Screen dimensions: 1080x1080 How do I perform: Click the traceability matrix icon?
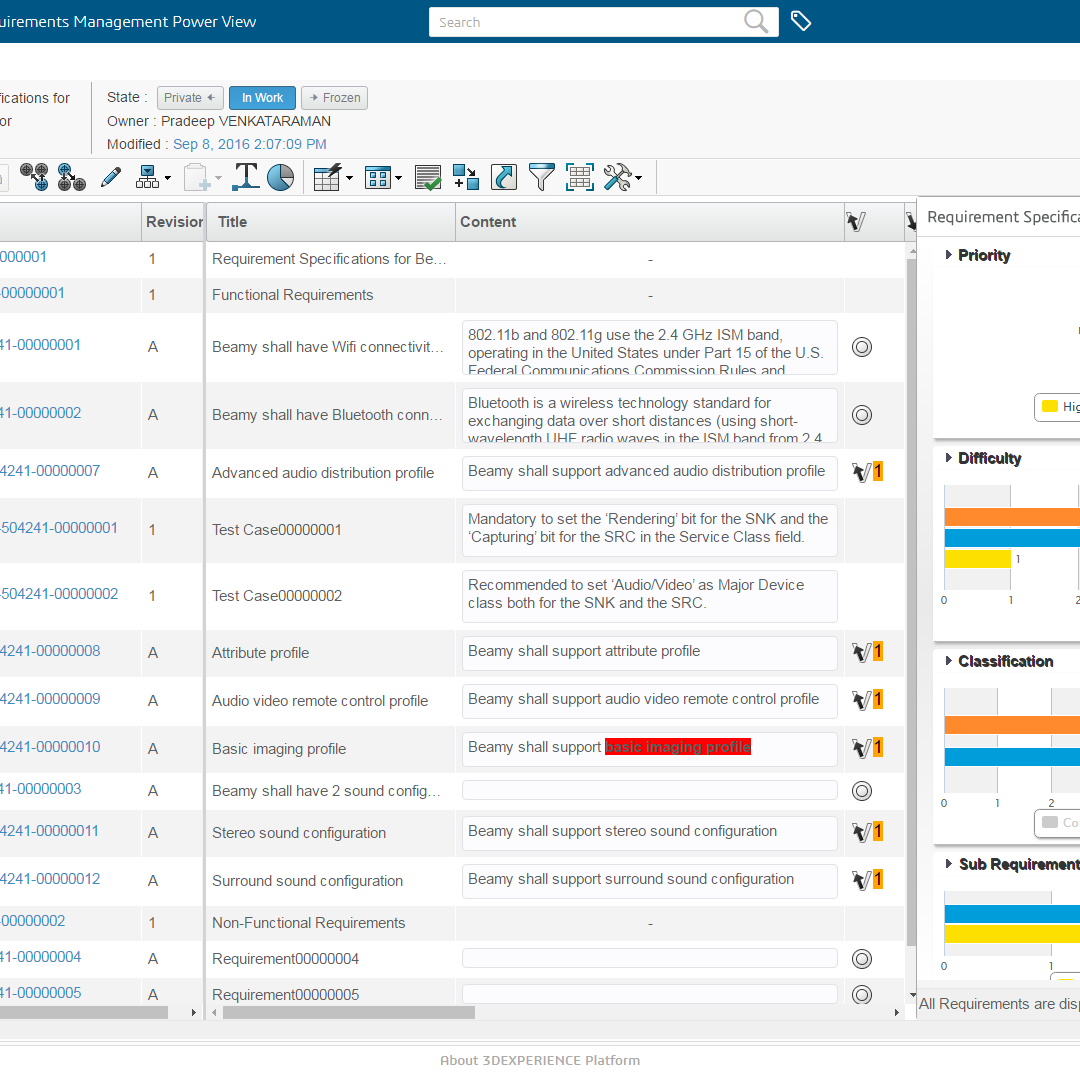coord(579,177)
